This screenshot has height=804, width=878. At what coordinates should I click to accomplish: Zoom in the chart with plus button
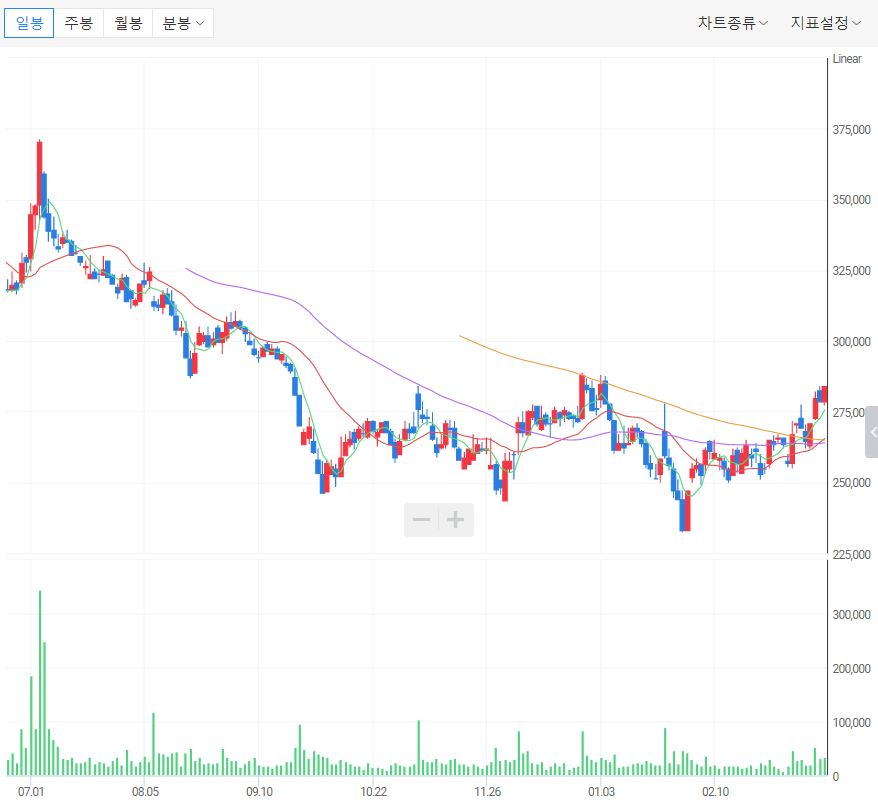(x=456, y=520)
